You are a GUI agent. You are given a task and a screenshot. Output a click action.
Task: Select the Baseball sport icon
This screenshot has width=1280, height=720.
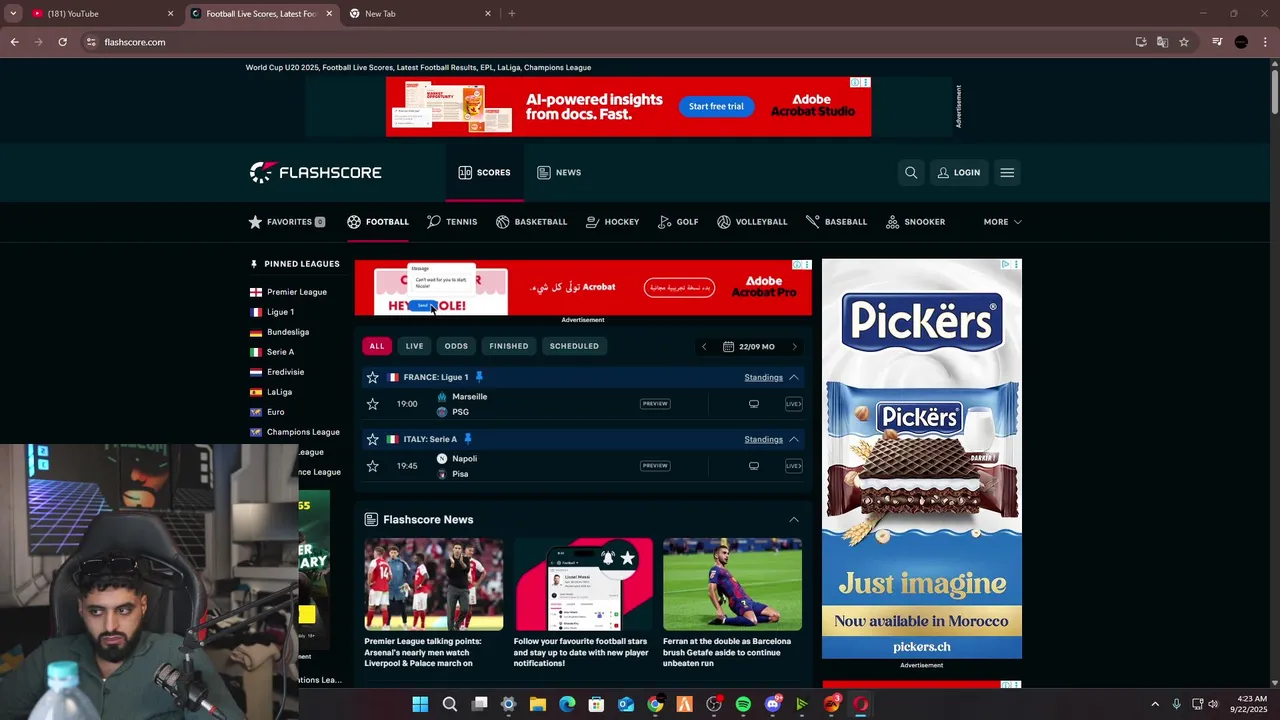pos(813,222)
